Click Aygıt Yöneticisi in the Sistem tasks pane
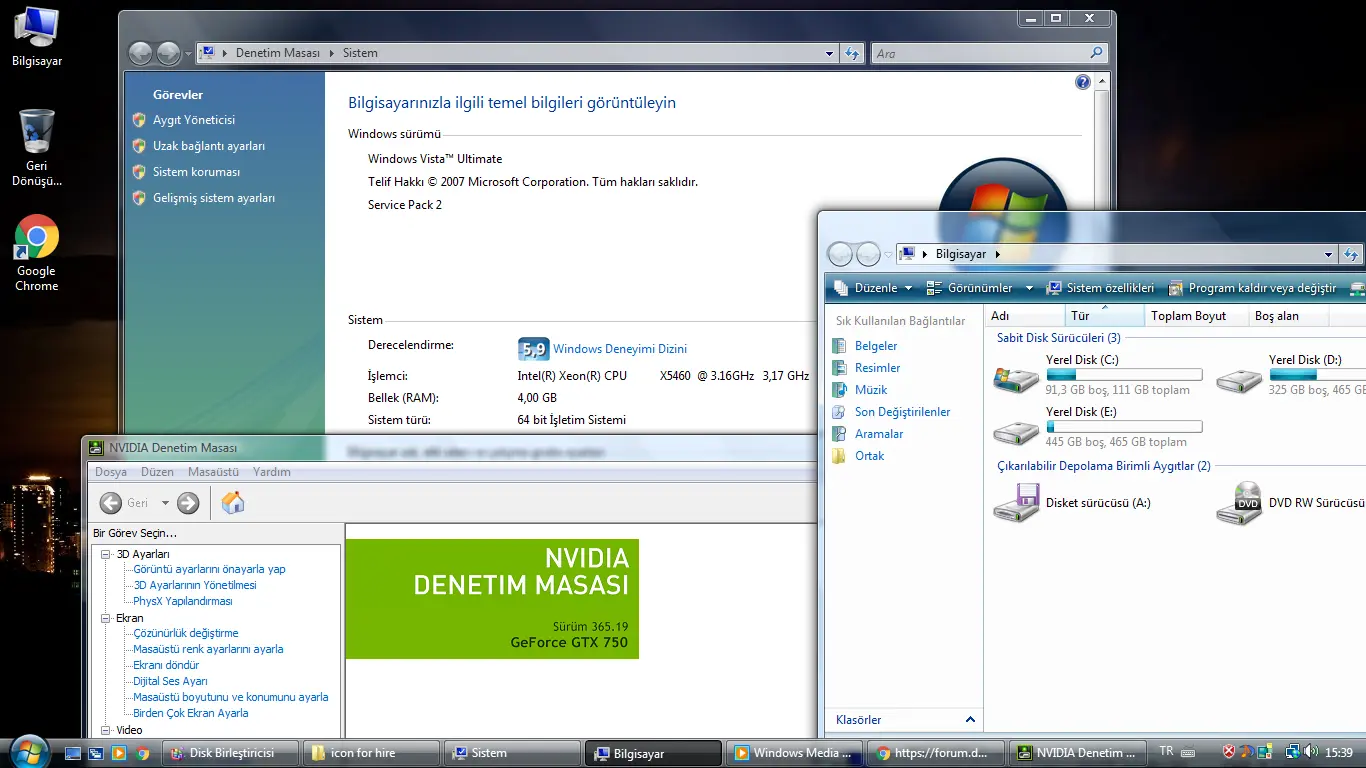1366x768 pixels. [x=194, y=120]
